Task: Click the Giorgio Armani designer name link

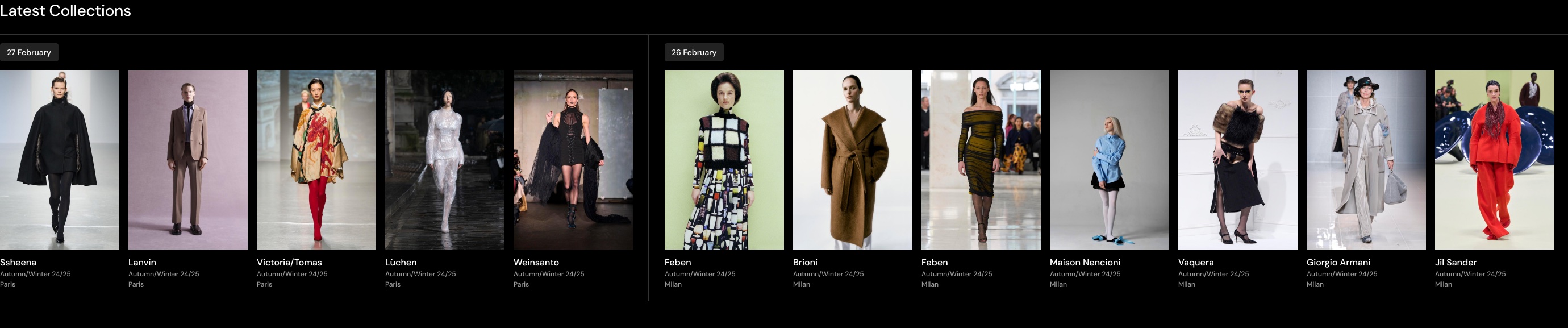Action: point(1338,262)
